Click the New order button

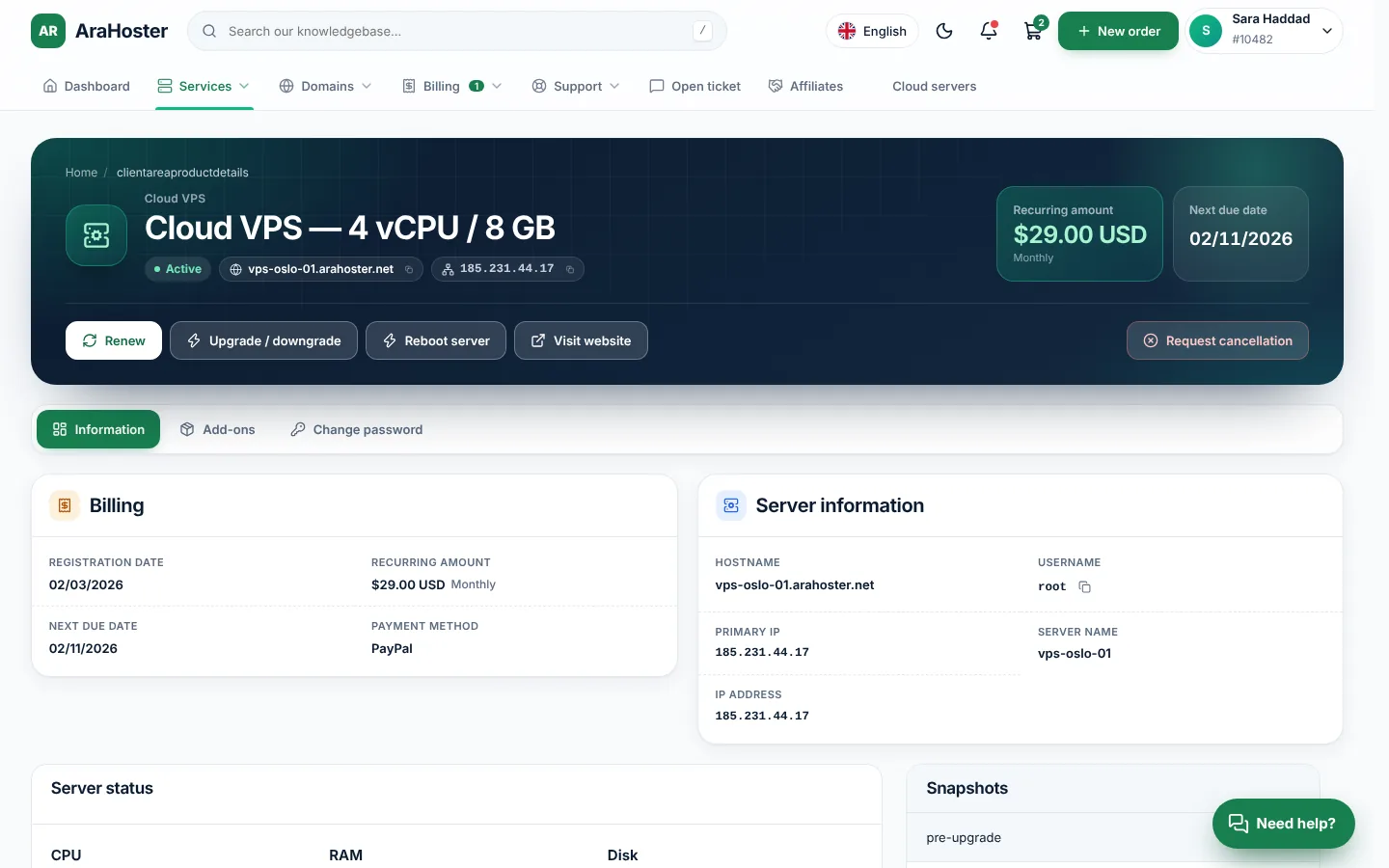coord(1118,31)
